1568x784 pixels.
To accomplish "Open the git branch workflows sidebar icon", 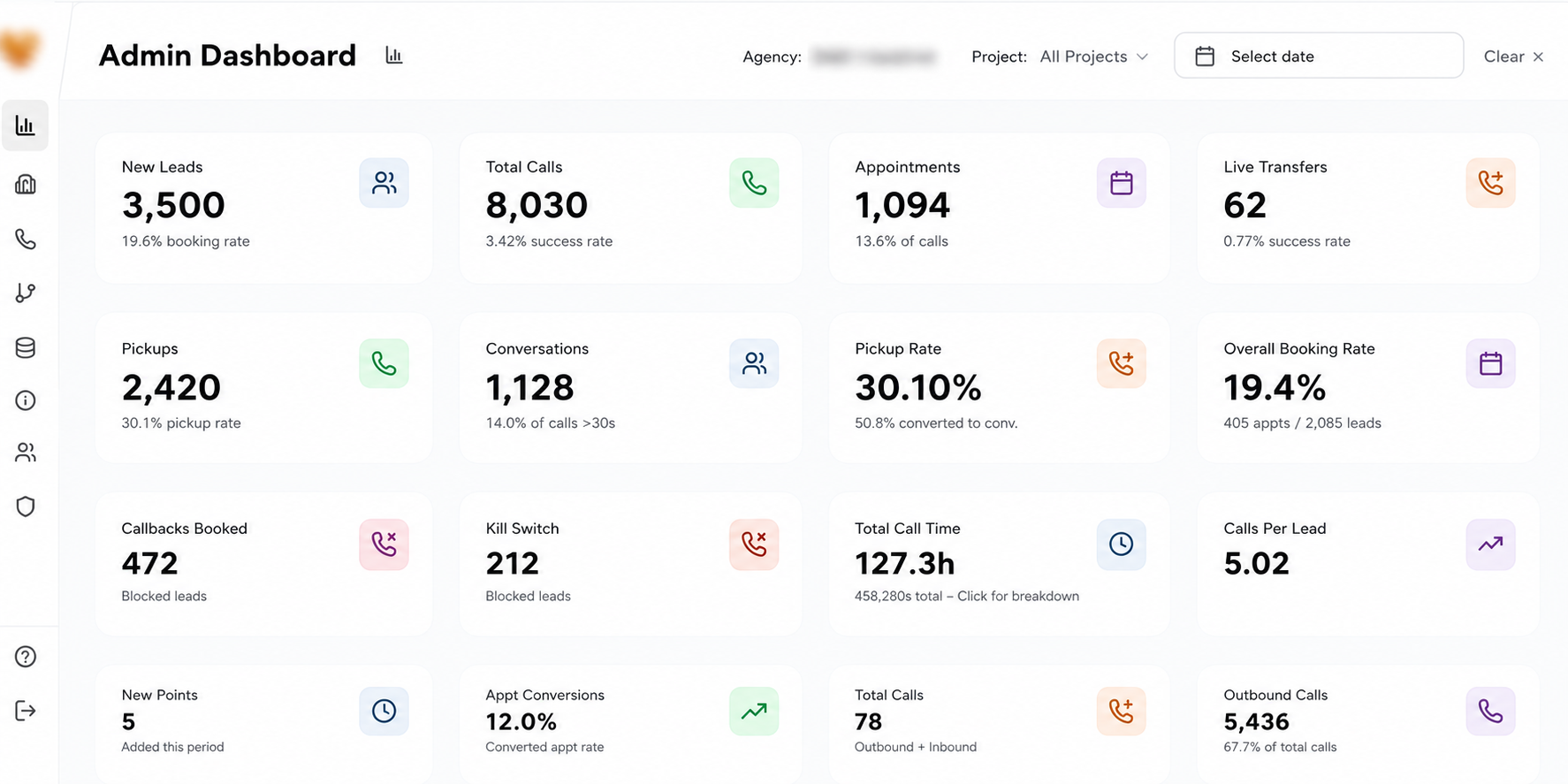I will tap(26, 293).
